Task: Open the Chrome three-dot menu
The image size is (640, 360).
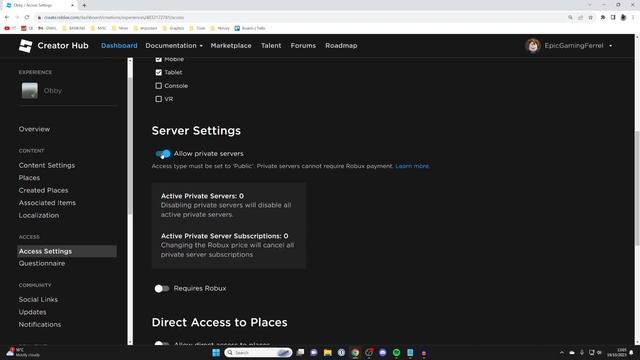Action: 633,18
